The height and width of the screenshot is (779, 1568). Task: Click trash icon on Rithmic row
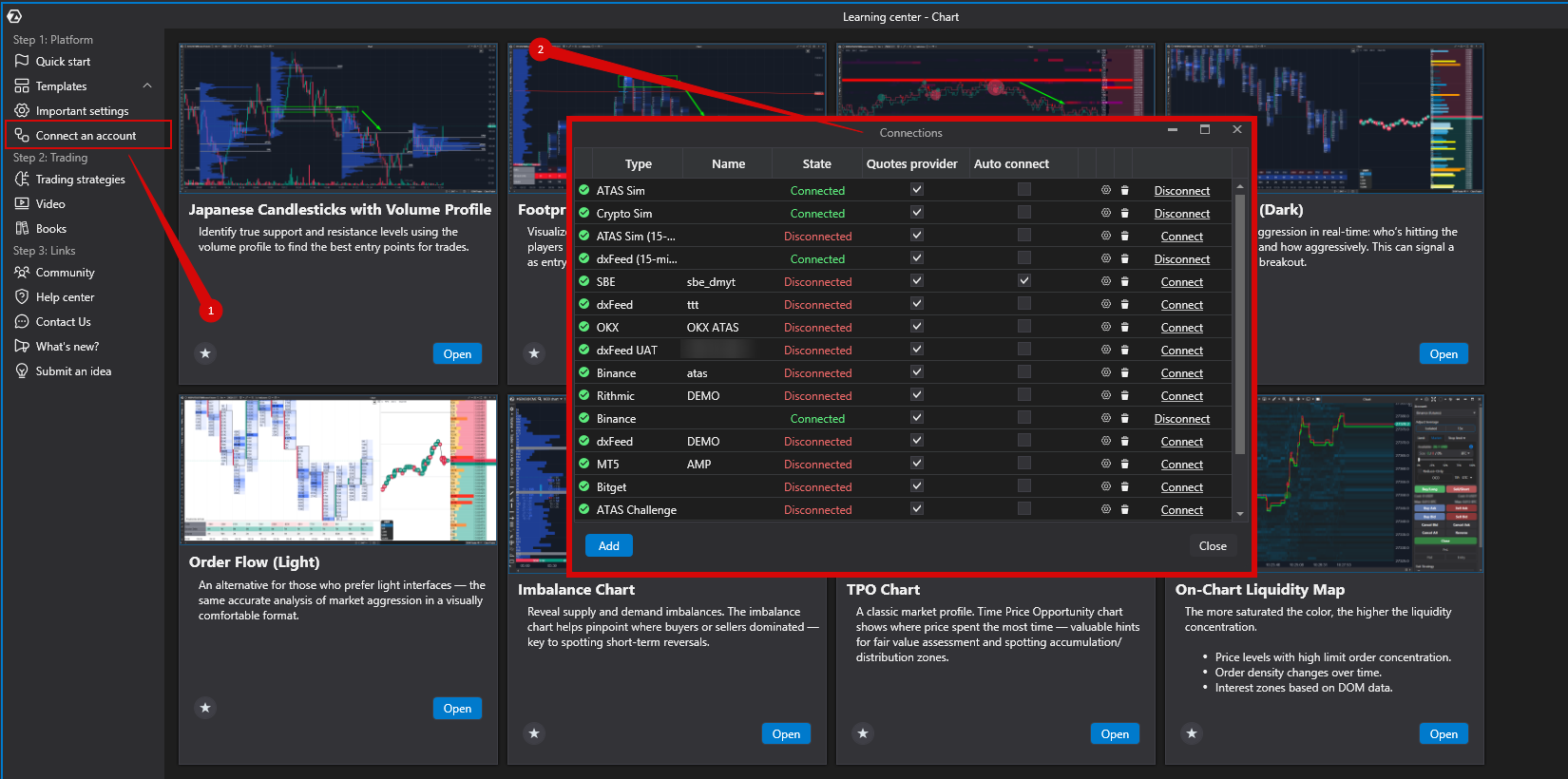(x=1125, y=395)
